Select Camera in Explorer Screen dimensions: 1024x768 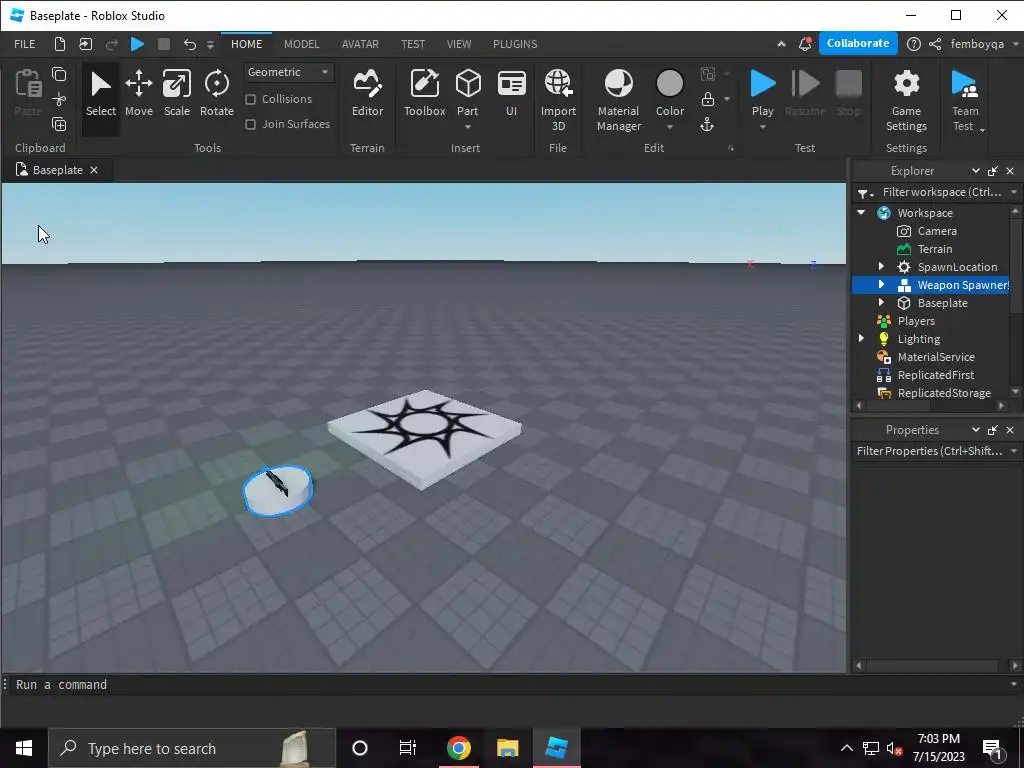point(937,231)
